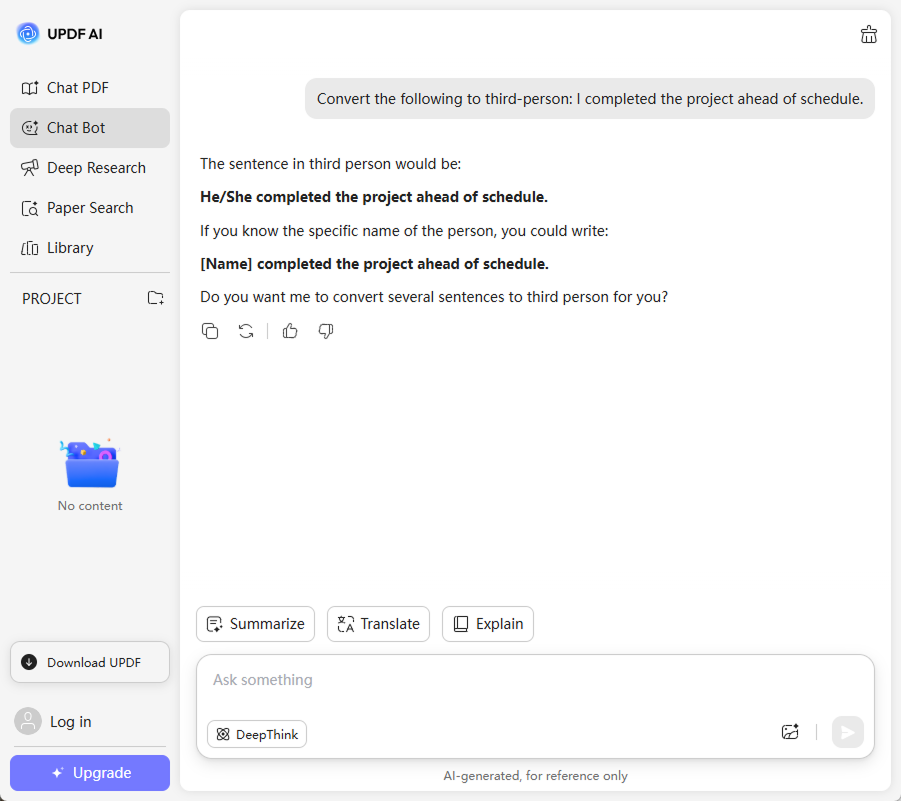Image resolution: width=901 pixels, height=801 pixels.
Task: Click the UPDF AI logo
Action: click(60, 34)
